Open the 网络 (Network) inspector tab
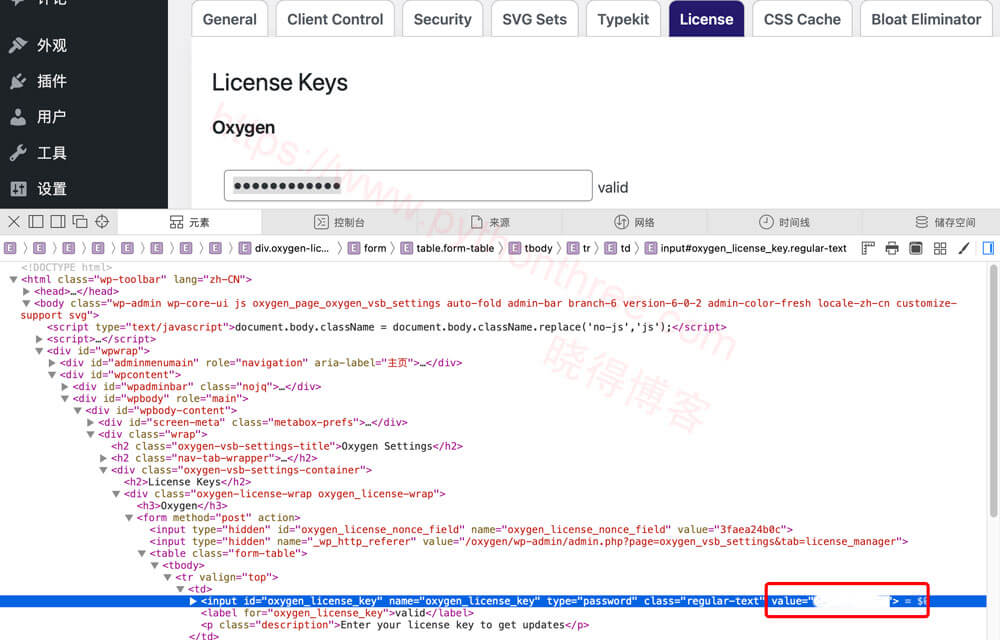This screenshot has height=640, width=1000. (x=635, y=222)
